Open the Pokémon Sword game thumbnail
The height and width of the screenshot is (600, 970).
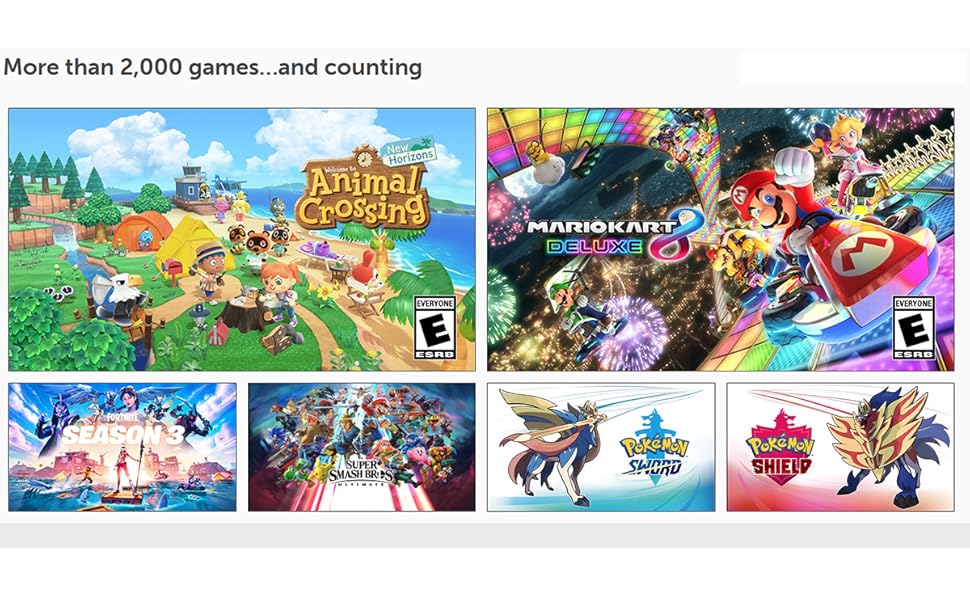[601, 447]
